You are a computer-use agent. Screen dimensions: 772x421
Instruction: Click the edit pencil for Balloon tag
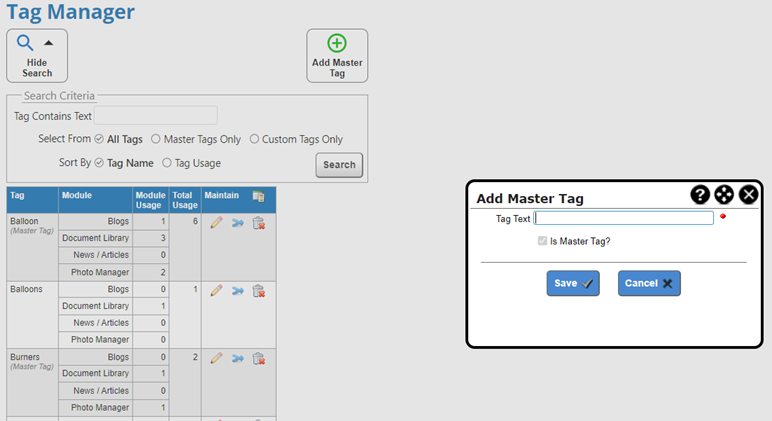[x=216, y=223]
